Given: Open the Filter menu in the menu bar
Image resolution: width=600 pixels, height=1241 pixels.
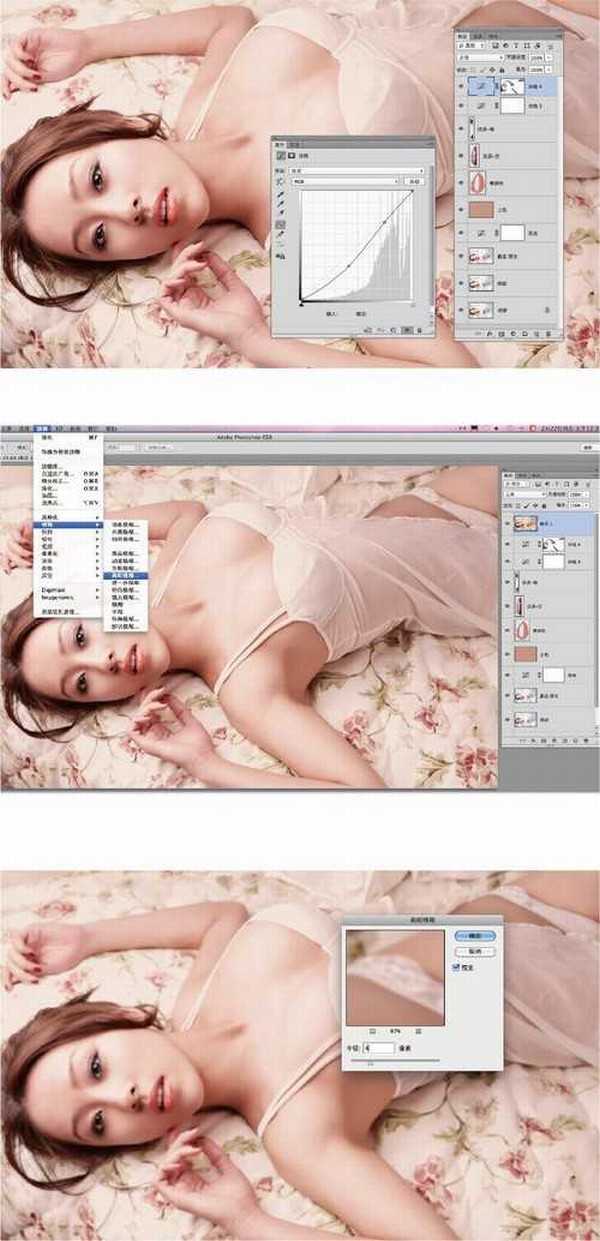Looking at the screenshot, I should tap(43, 428).
